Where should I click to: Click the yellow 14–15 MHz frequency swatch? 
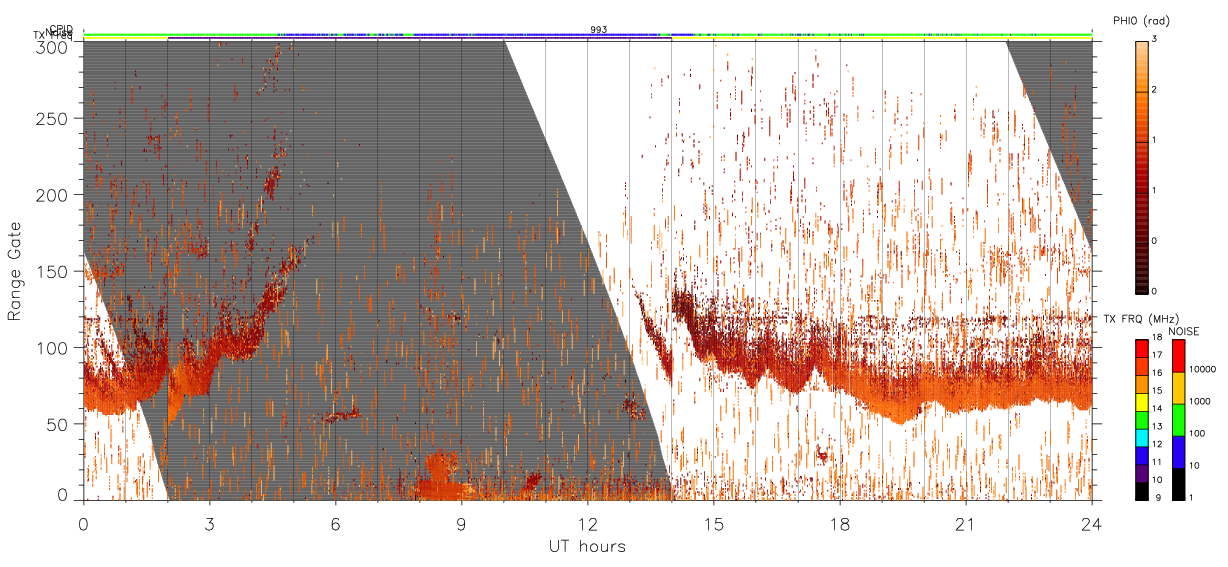(x=1141, y=403)
